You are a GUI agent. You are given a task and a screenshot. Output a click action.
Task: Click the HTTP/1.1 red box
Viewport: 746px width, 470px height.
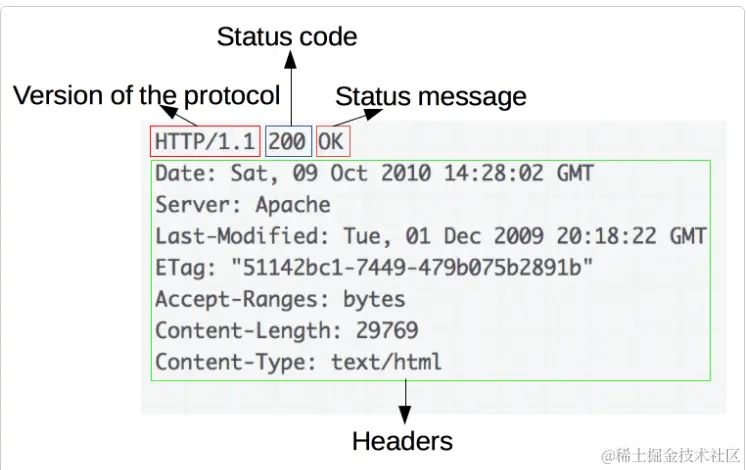coord(206,141)
